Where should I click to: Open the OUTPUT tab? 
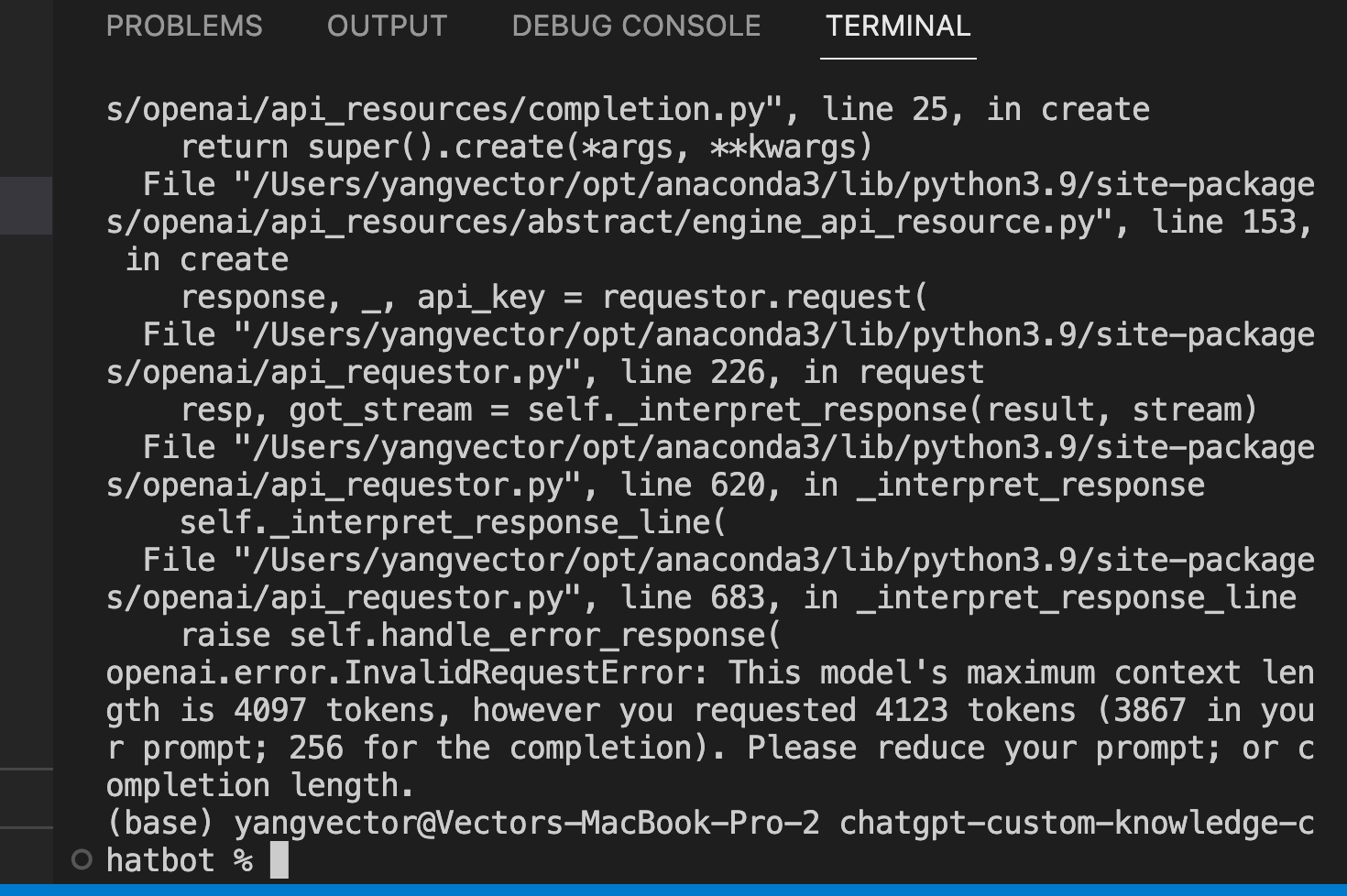point(386,26)
